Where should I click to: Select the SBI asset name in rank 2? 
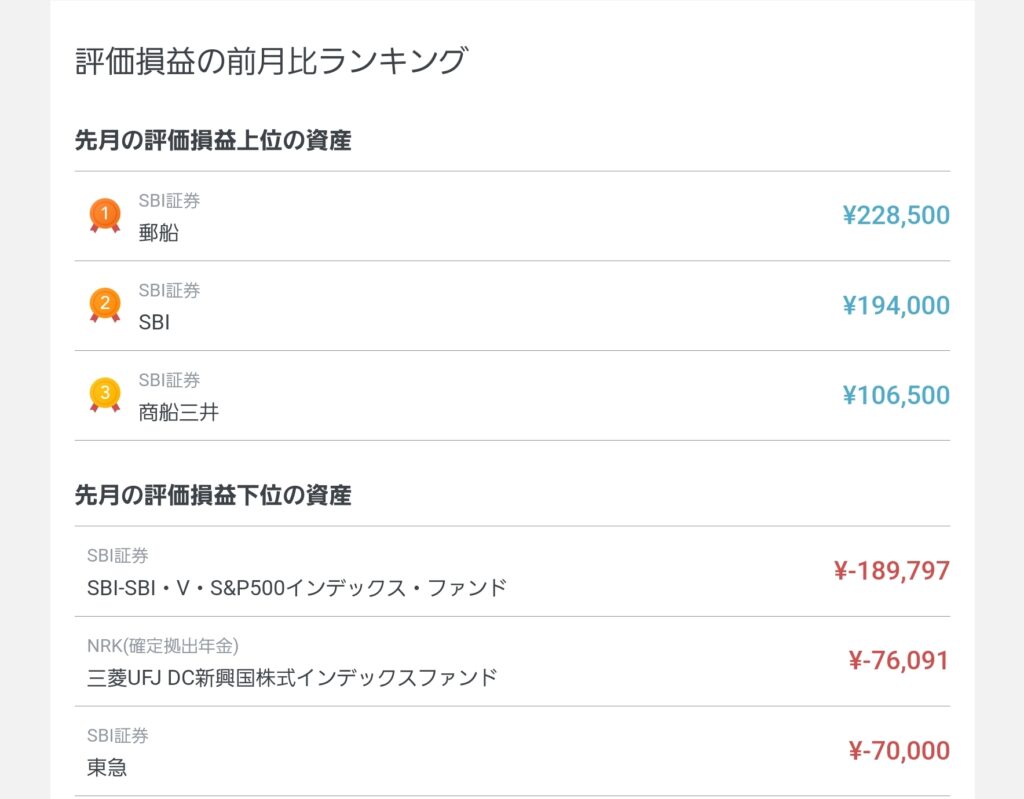[154, 323]
